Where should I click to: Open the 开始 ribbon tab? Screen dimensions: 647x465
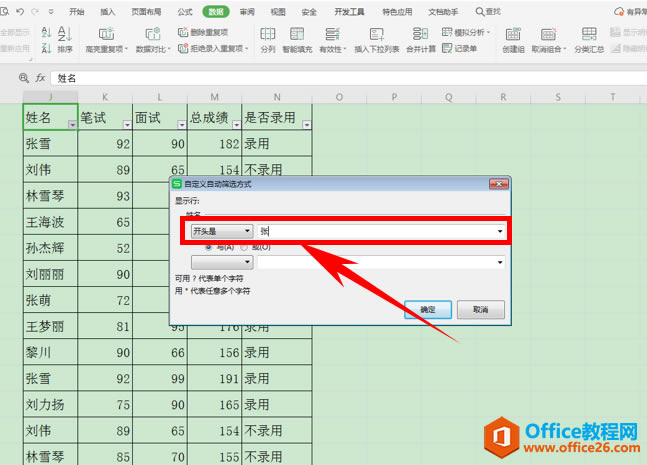(x=77, y=12)
